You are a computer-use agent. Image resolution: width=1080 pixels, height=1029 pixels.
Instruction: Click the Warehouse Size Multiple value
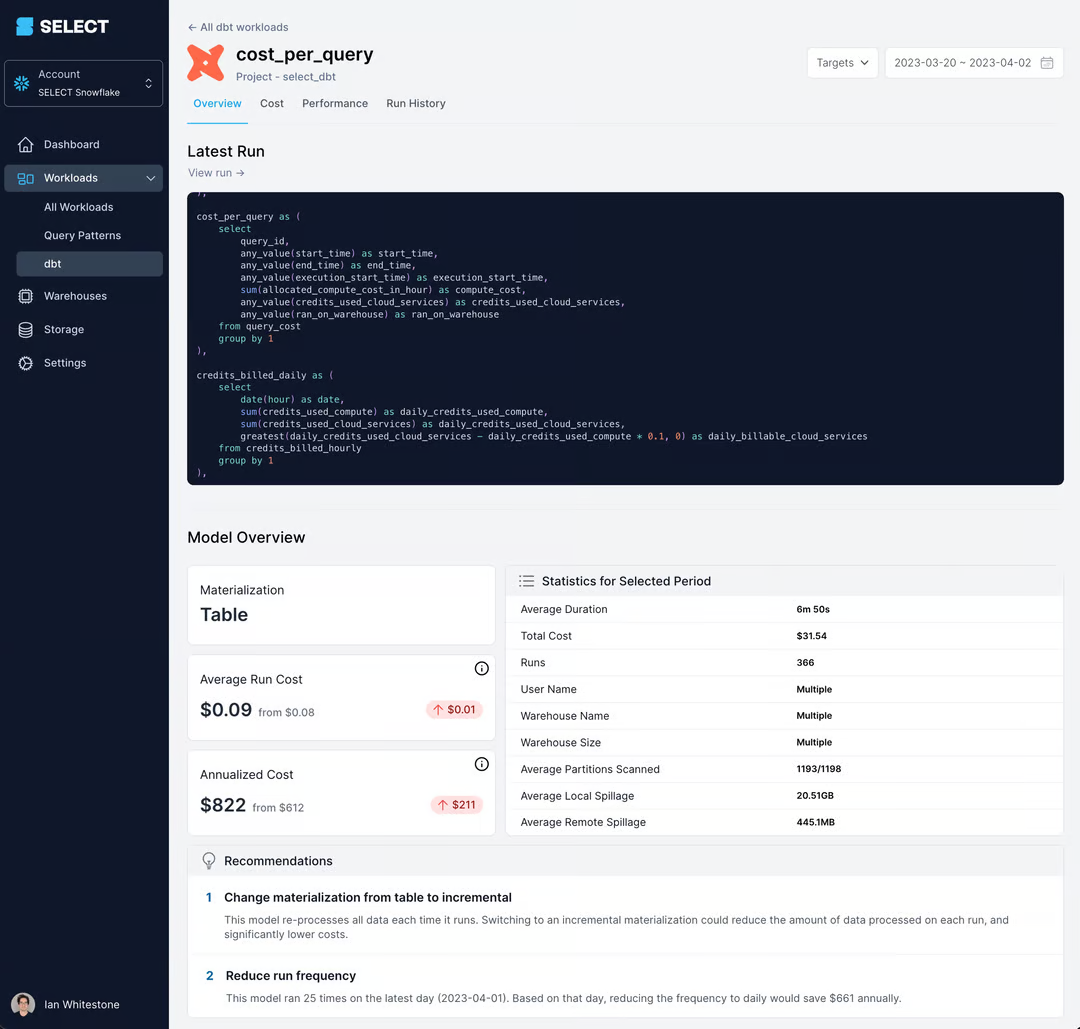coord(814,742)
